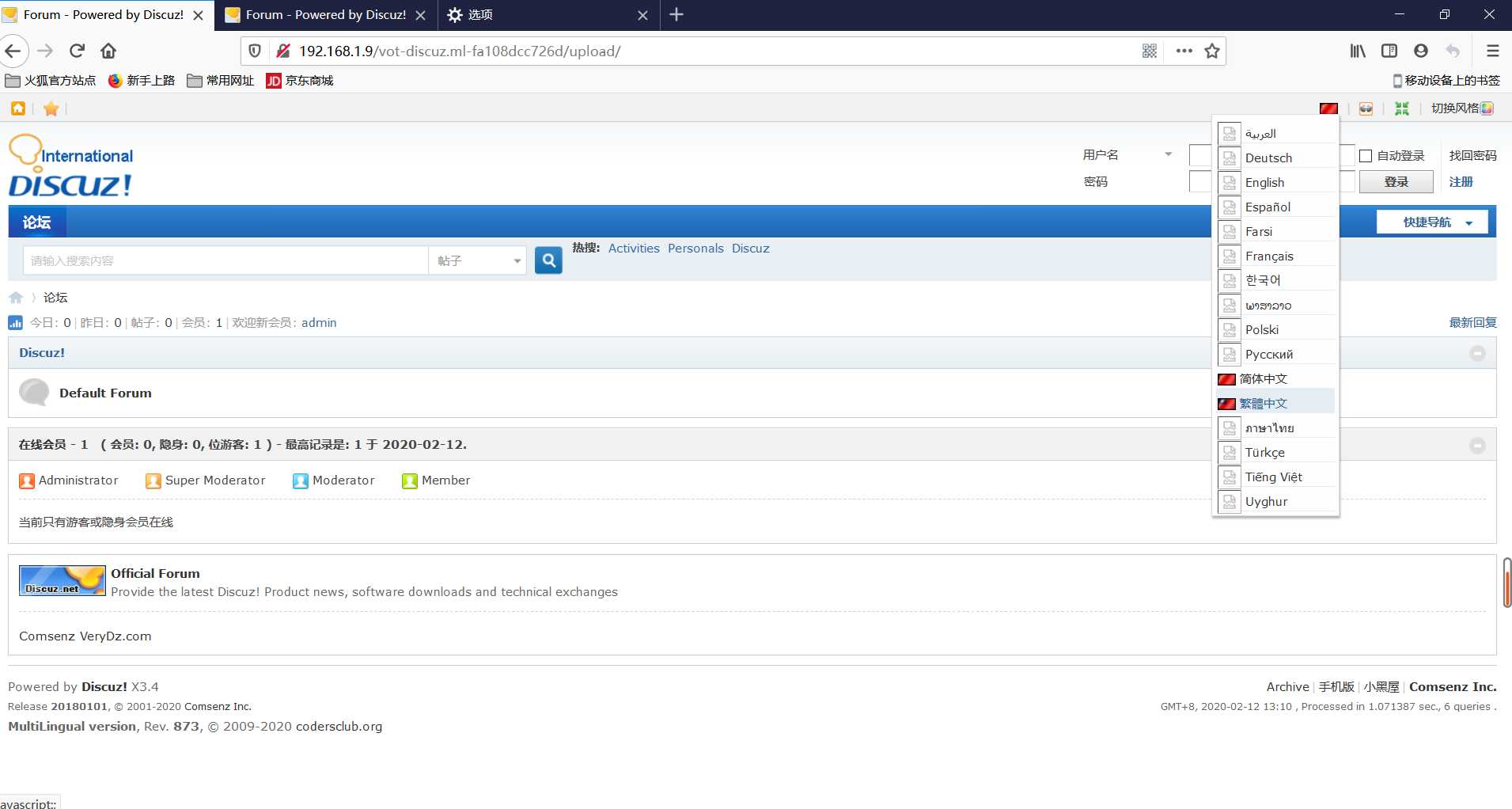Select Uyghur language option
The height and width of the screenshot is (809, 1512).
pos(1275,501)
